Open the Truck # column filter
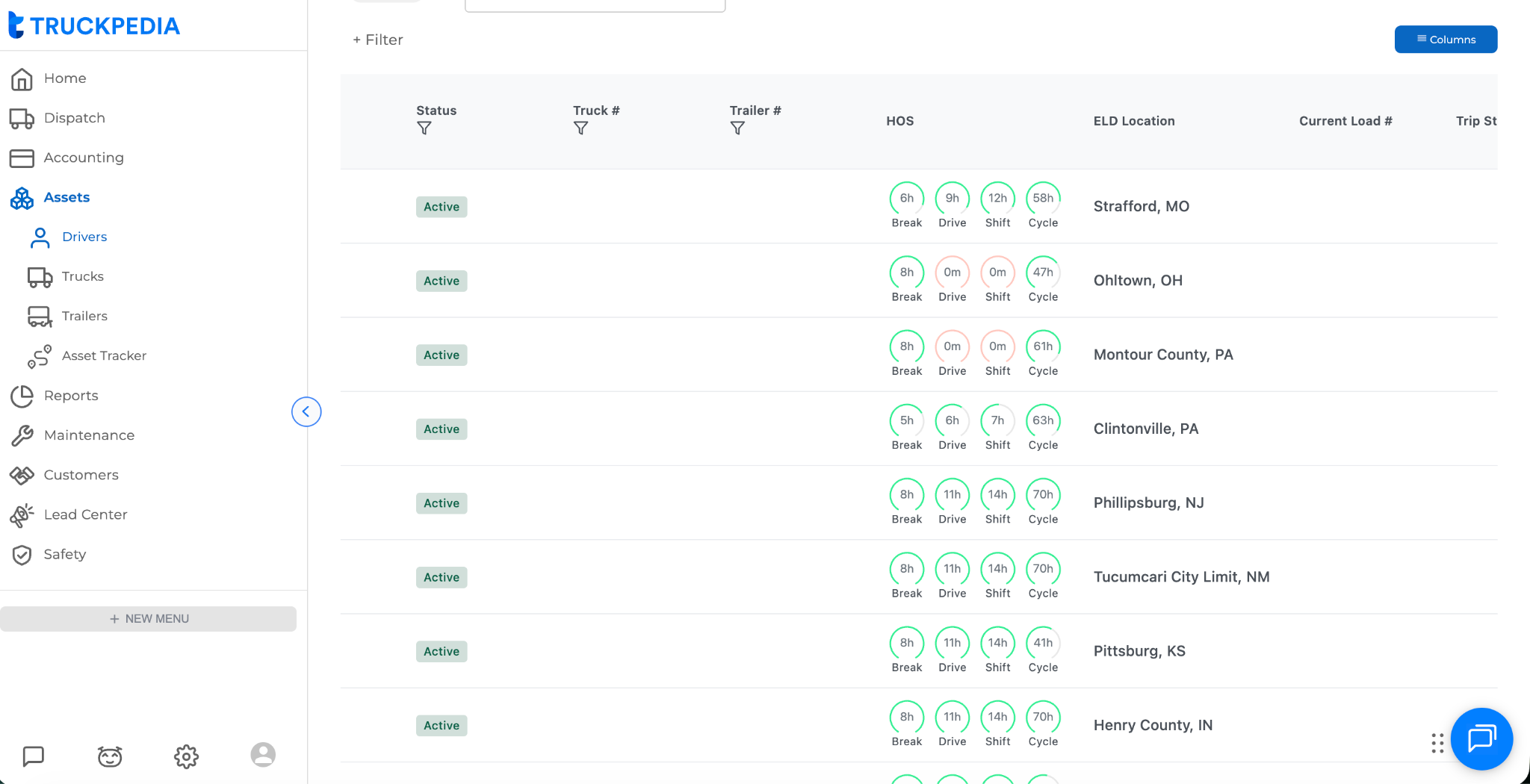The width and height of the screenshot is (1530, 784). (580, 128)
